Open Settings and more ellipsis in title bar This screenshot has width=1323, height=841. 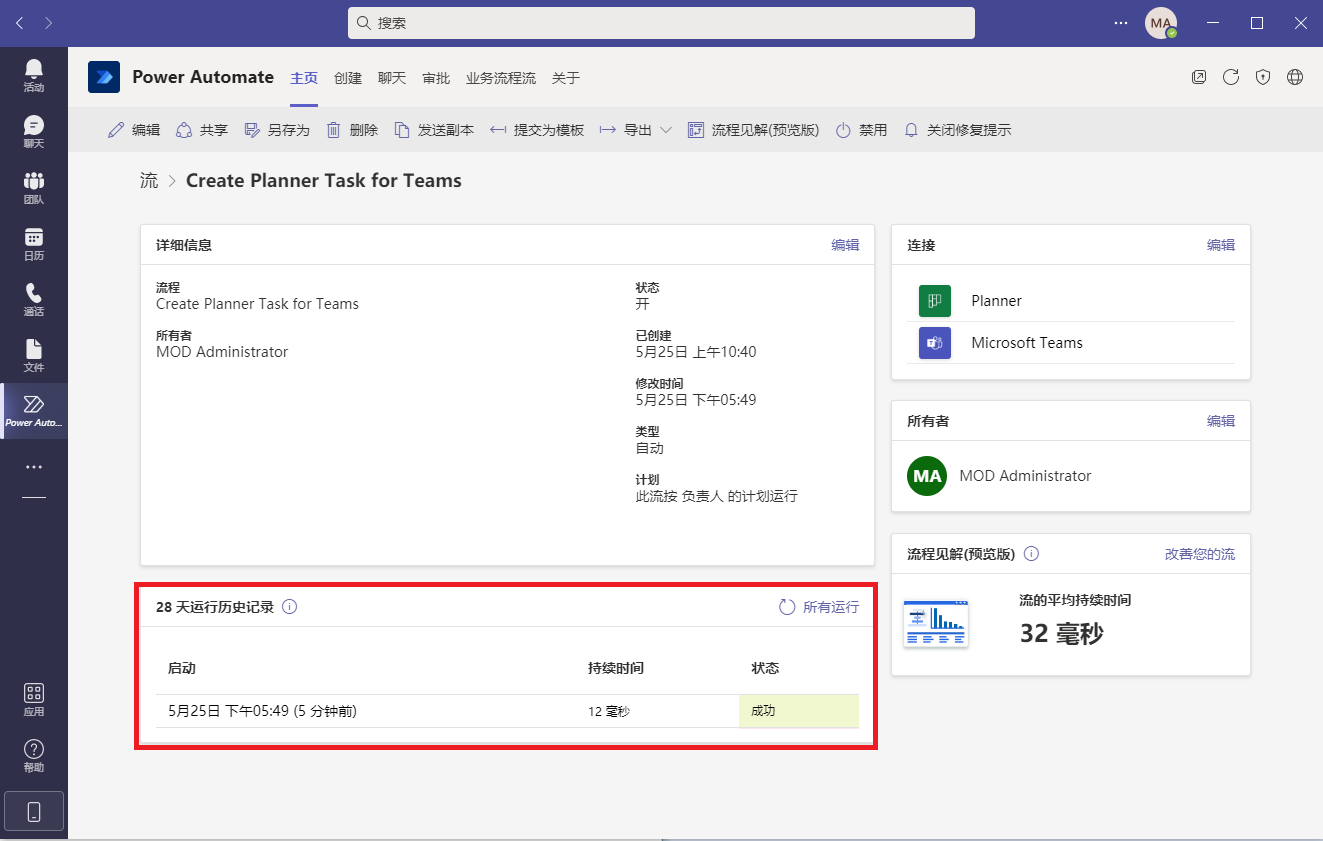[1123, 22]
